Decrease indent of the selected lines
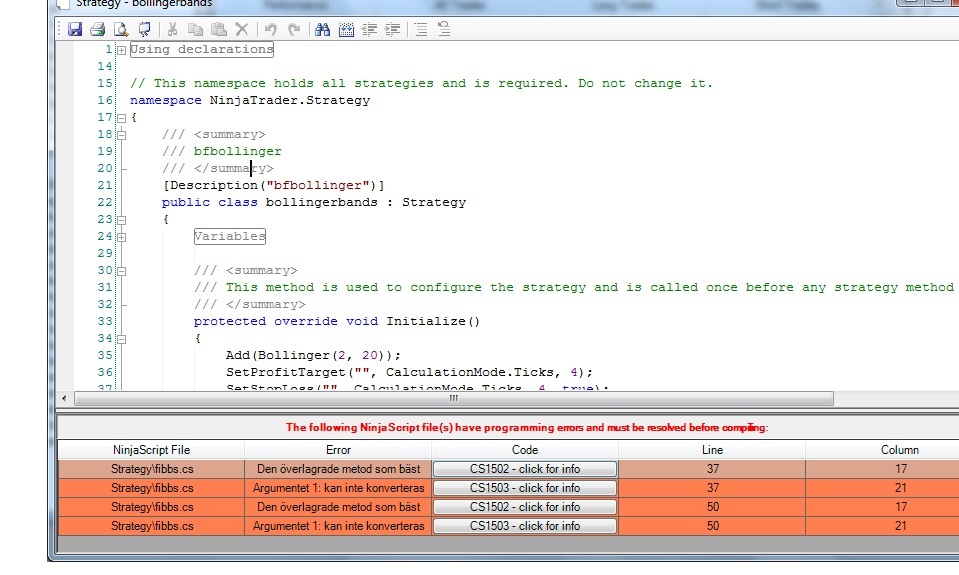Viewport: 959px width, 575px height. click(x=369, y=29)
